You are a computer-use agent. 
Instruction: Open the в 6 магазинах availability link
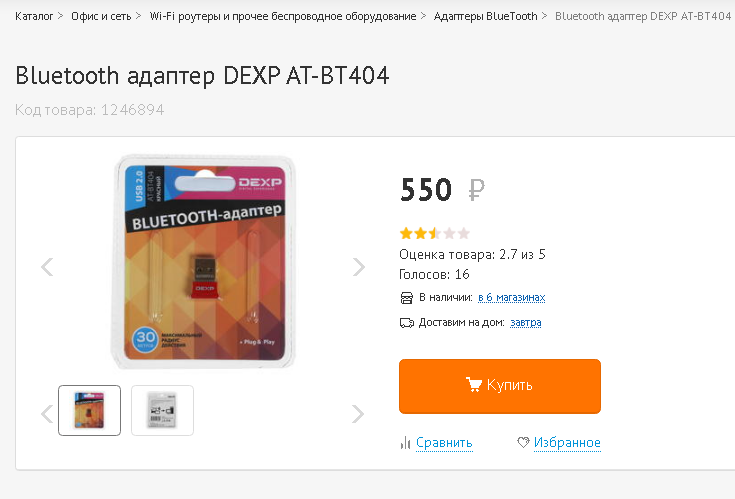(511, 298)
